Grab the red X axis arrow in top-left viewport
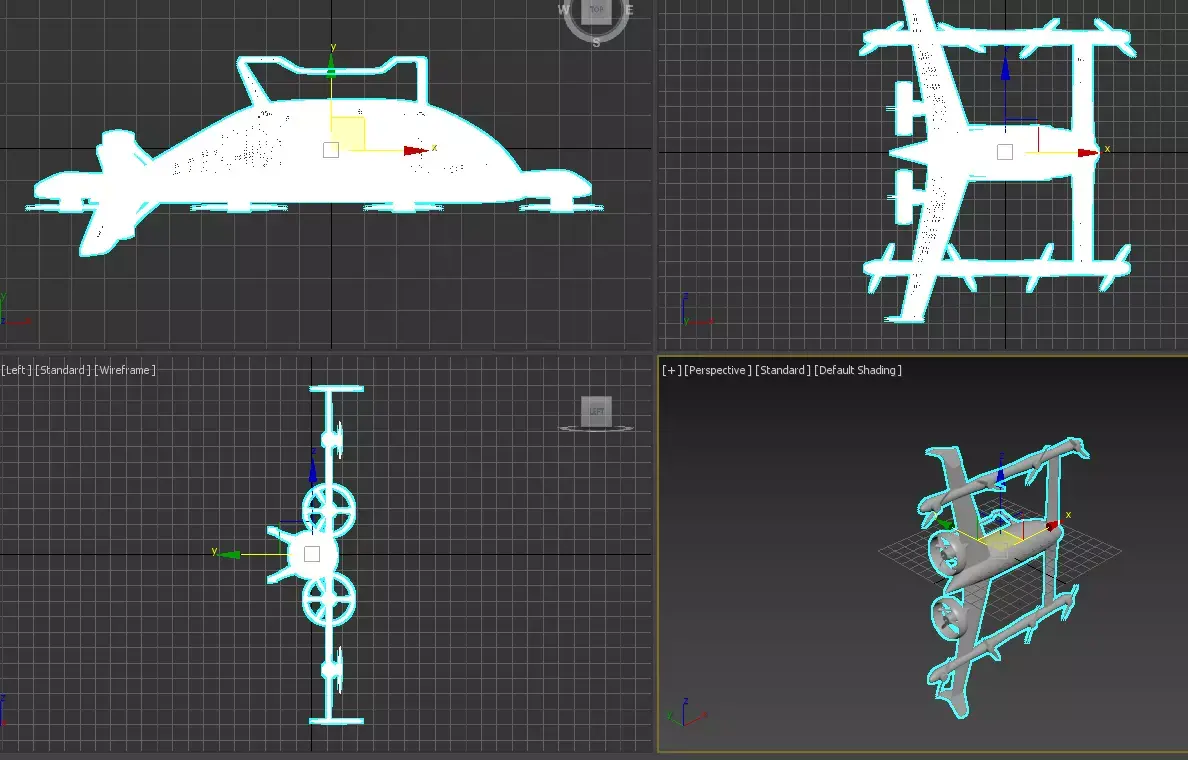 [416, 150]
